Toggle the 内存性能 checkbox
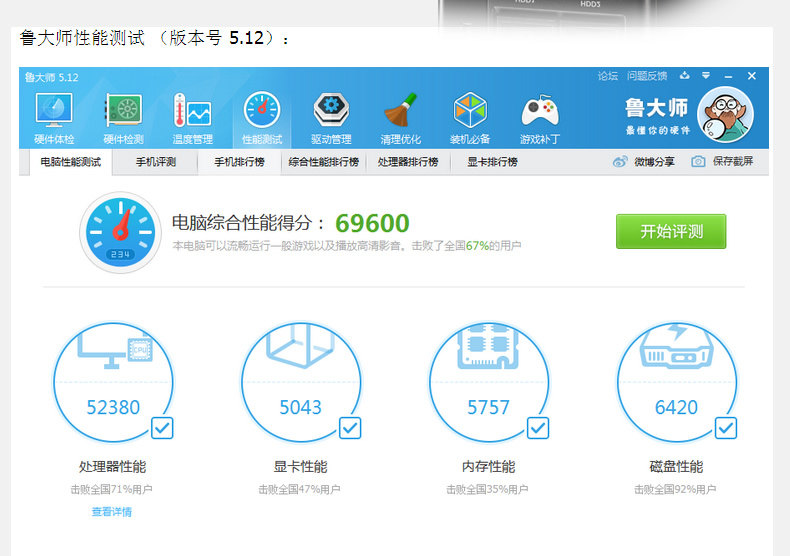 [x=538, y=428]
